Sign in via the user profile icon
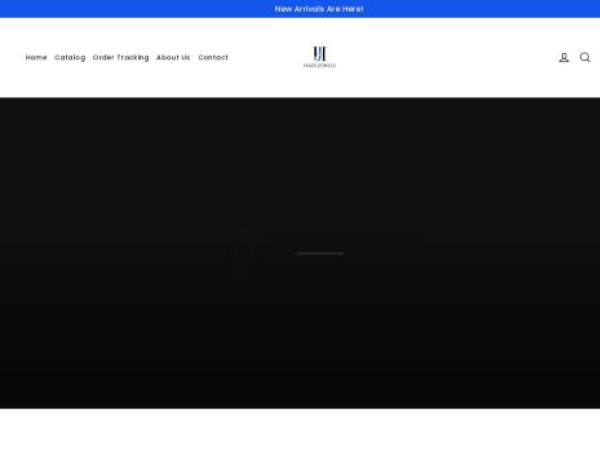Viewport: 600px width, 450px height. [564, 58]
